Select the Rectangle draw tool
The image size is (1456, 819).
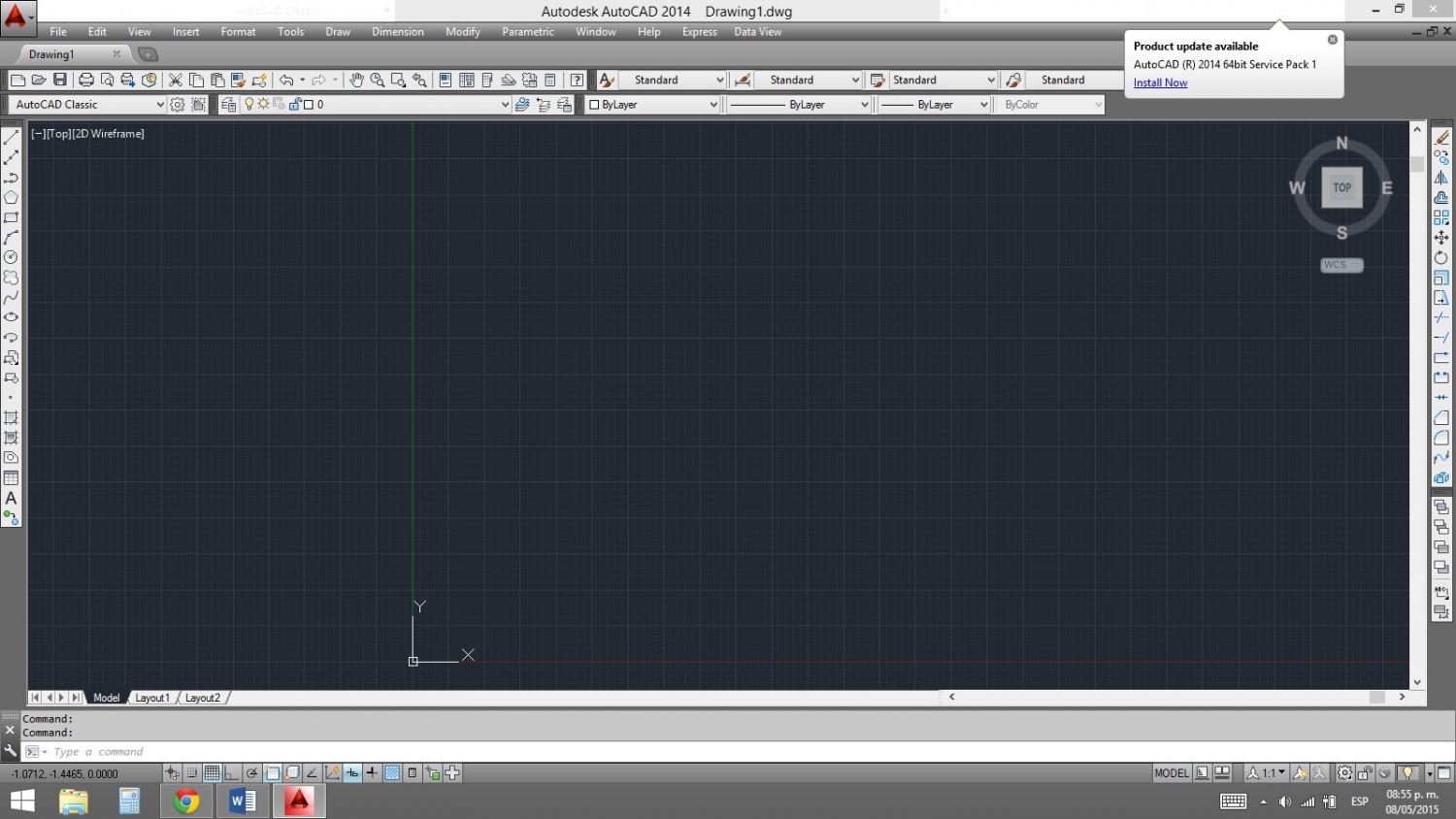coord(12,217)
